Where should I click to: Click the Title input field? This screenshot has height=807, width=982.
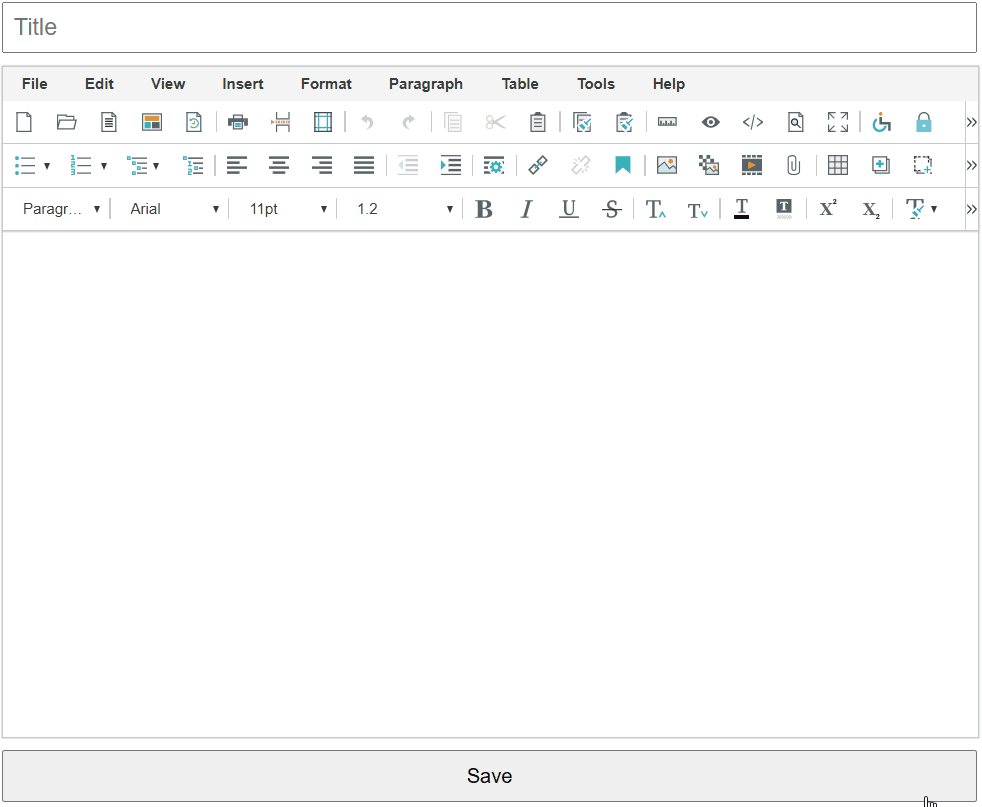[x=489, y=28]
